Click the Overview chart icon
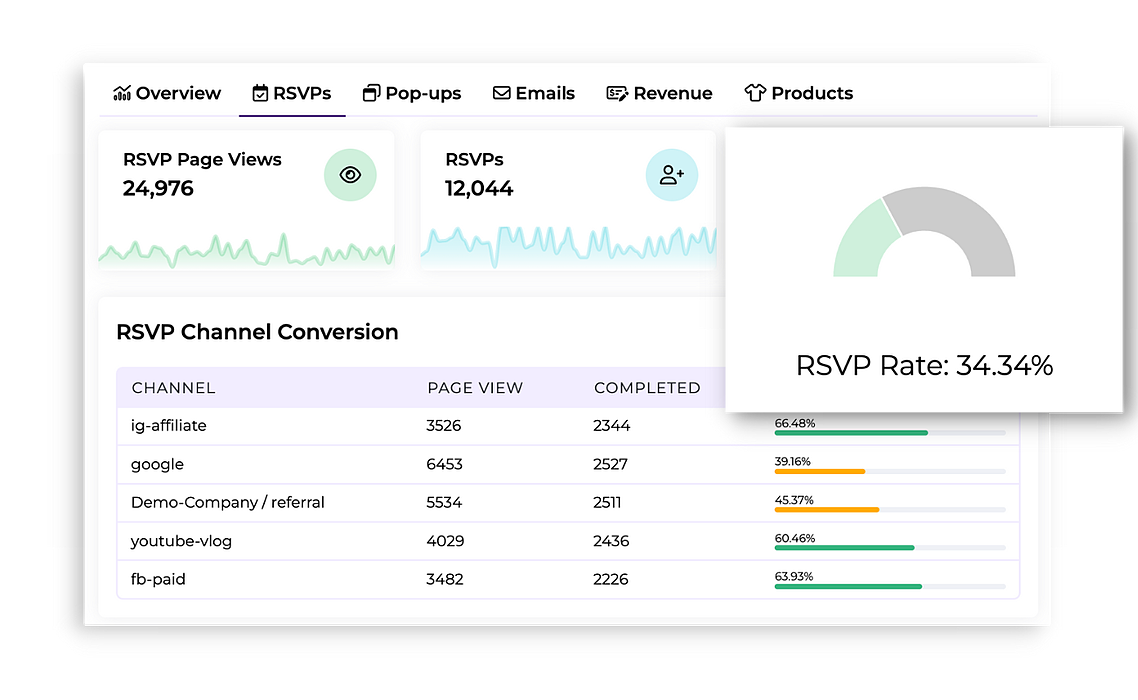The image size is (1138, 700). click(122, 94)
